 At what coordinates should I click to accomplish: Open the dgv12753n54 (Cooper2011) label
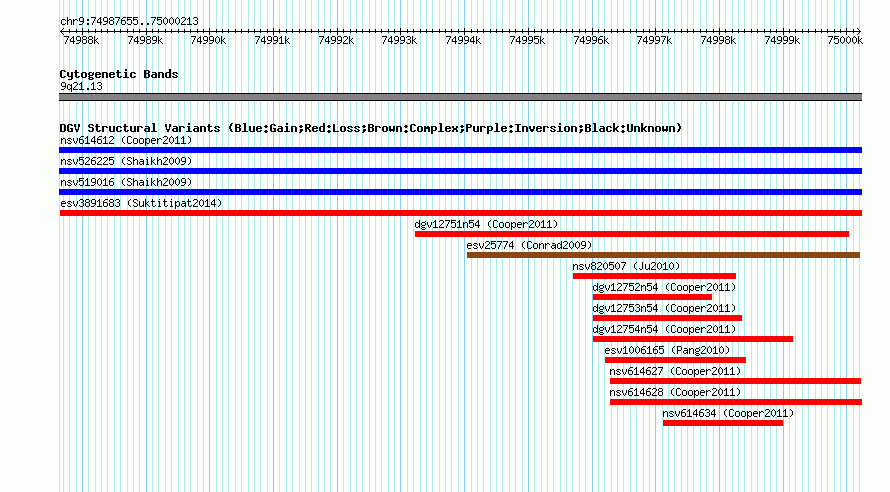(x=664, y=308)
